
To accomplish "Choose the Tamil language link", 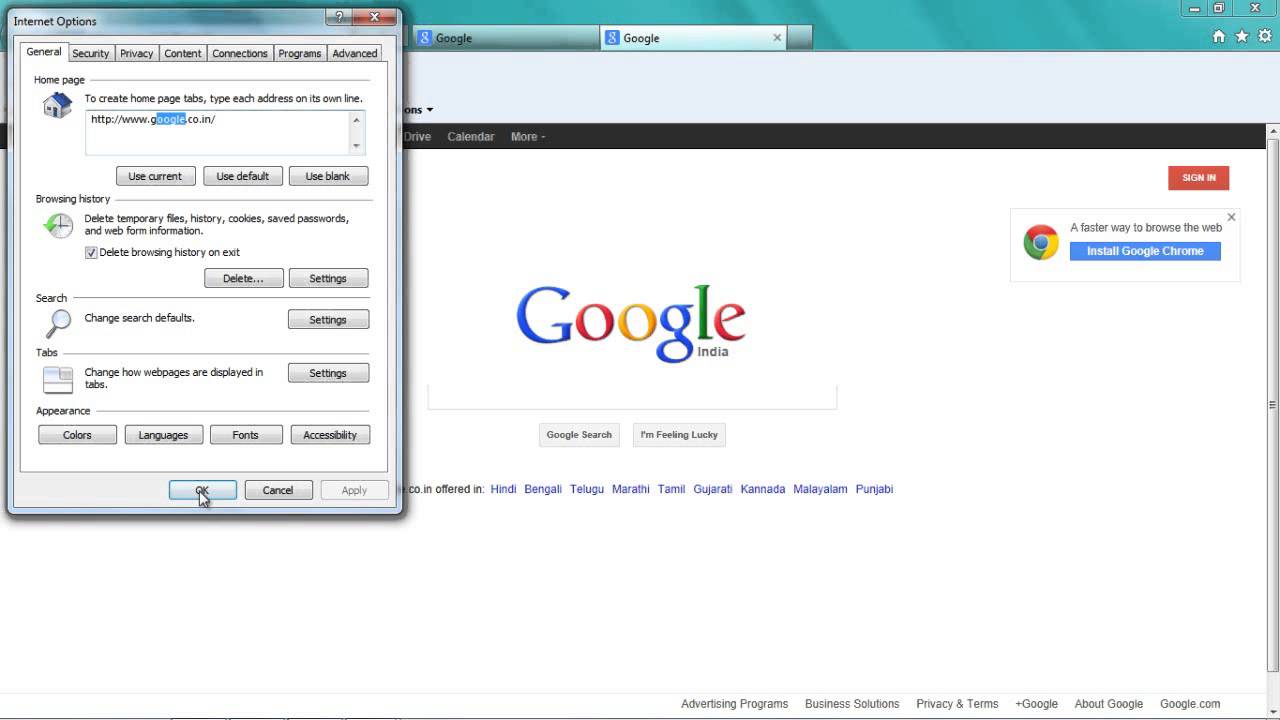I will click(671, 489).
